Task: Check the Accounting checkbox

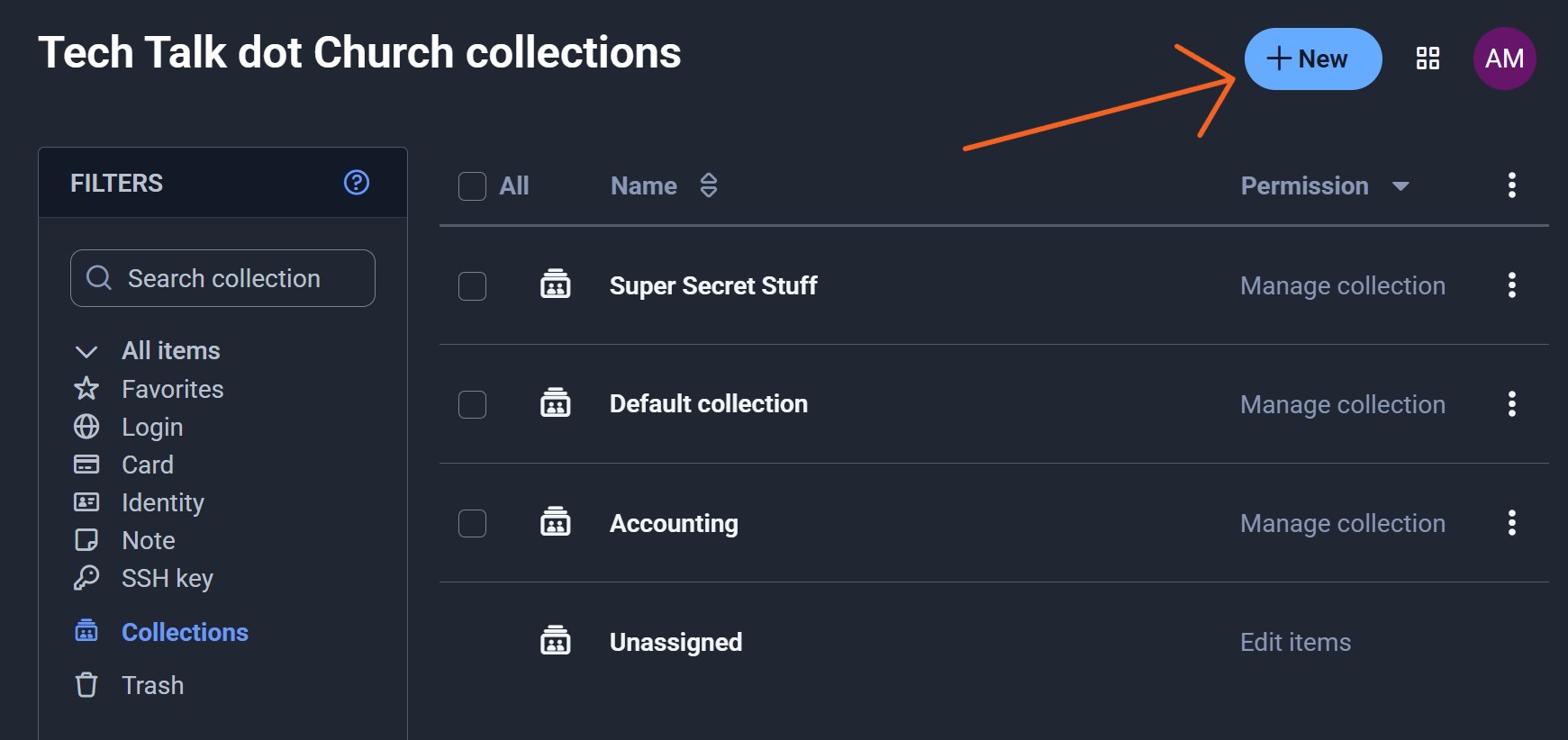Action: point(472,524)
